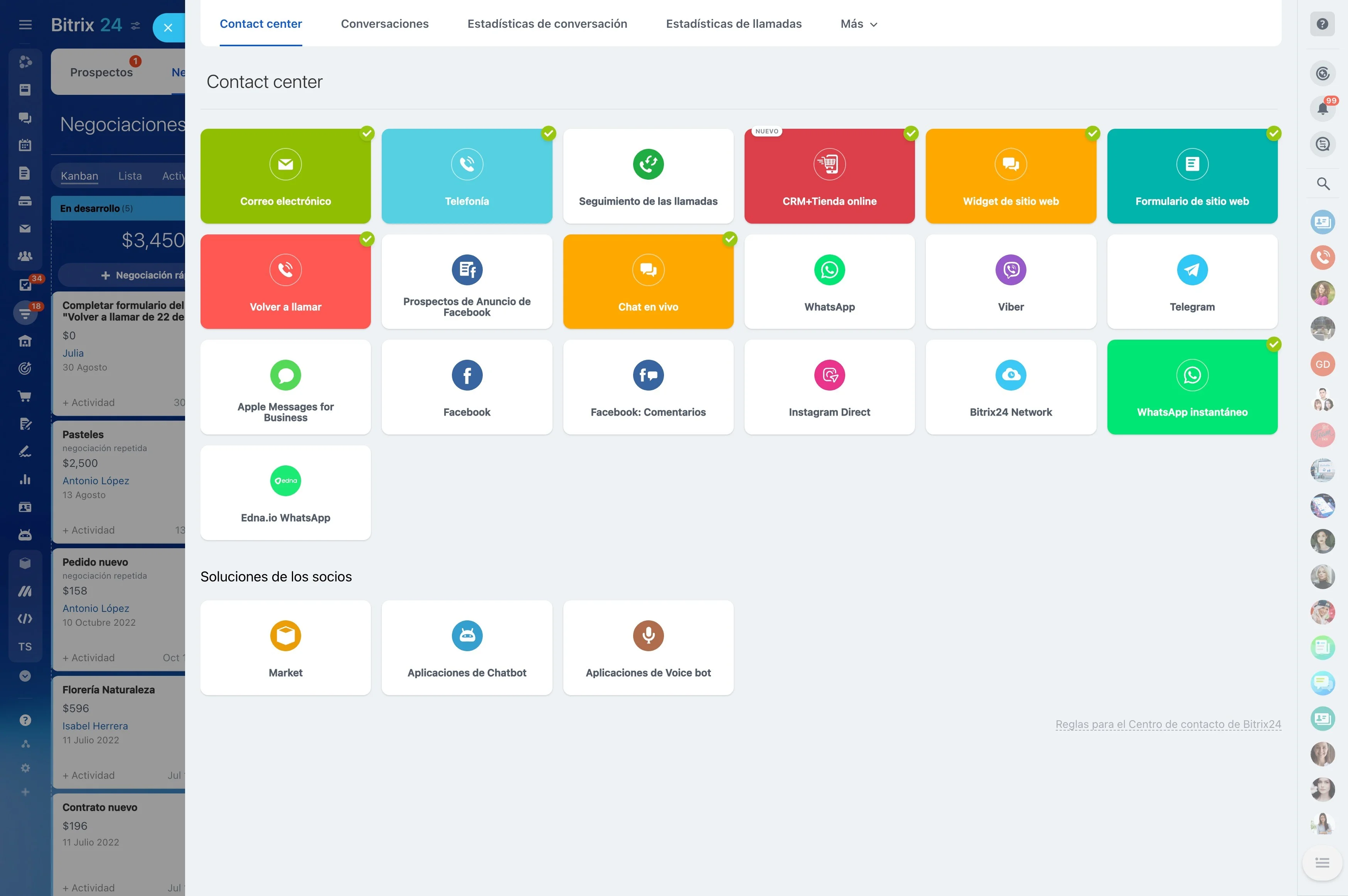Open the Estadísticas de llamadas tab
This screenshot has height=896, width=1348.
[x=734, y=24]
